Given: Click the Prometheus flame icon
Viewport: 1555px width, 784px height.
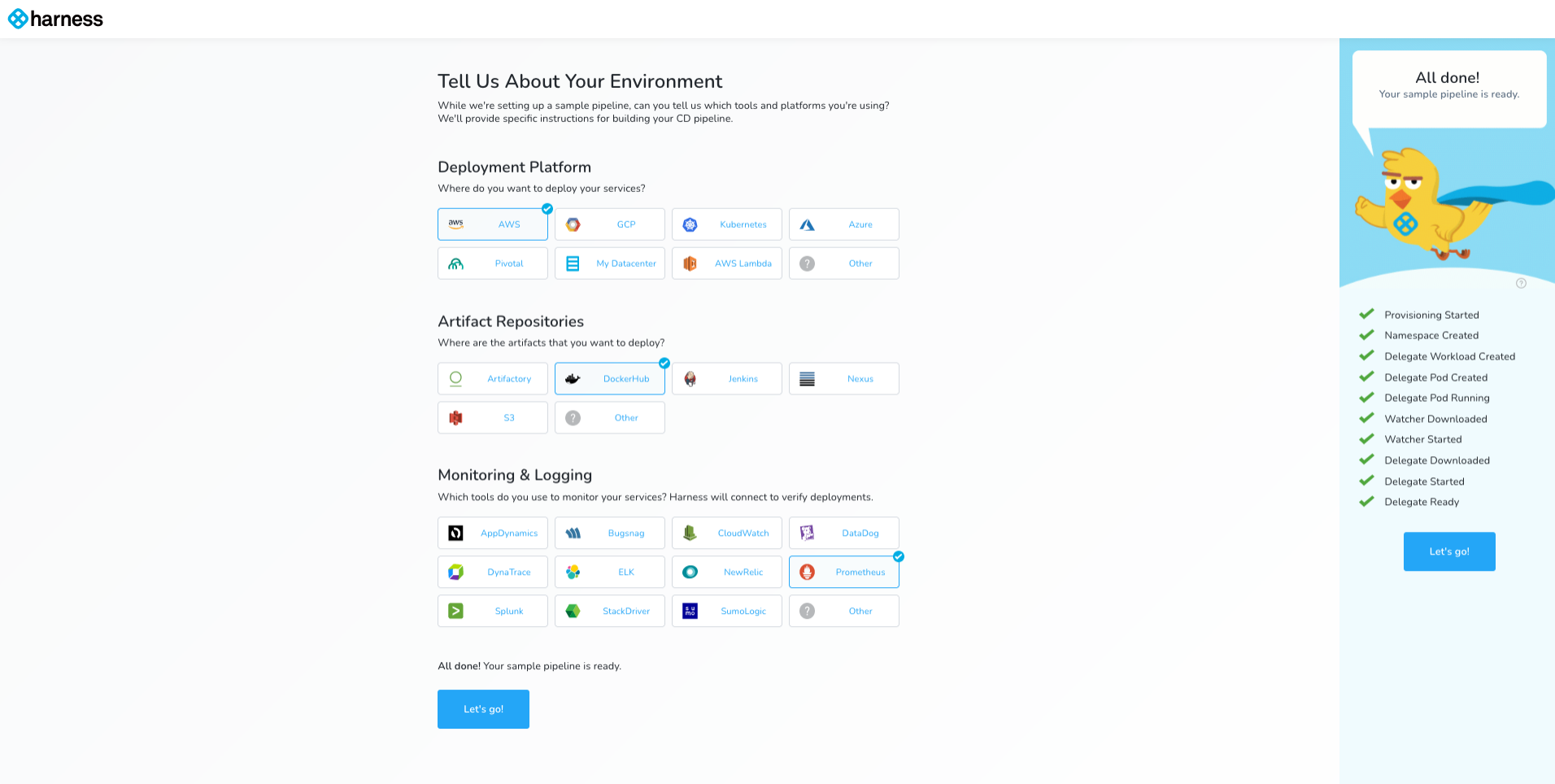Looking at the screenshot, I should coord(808,573).
